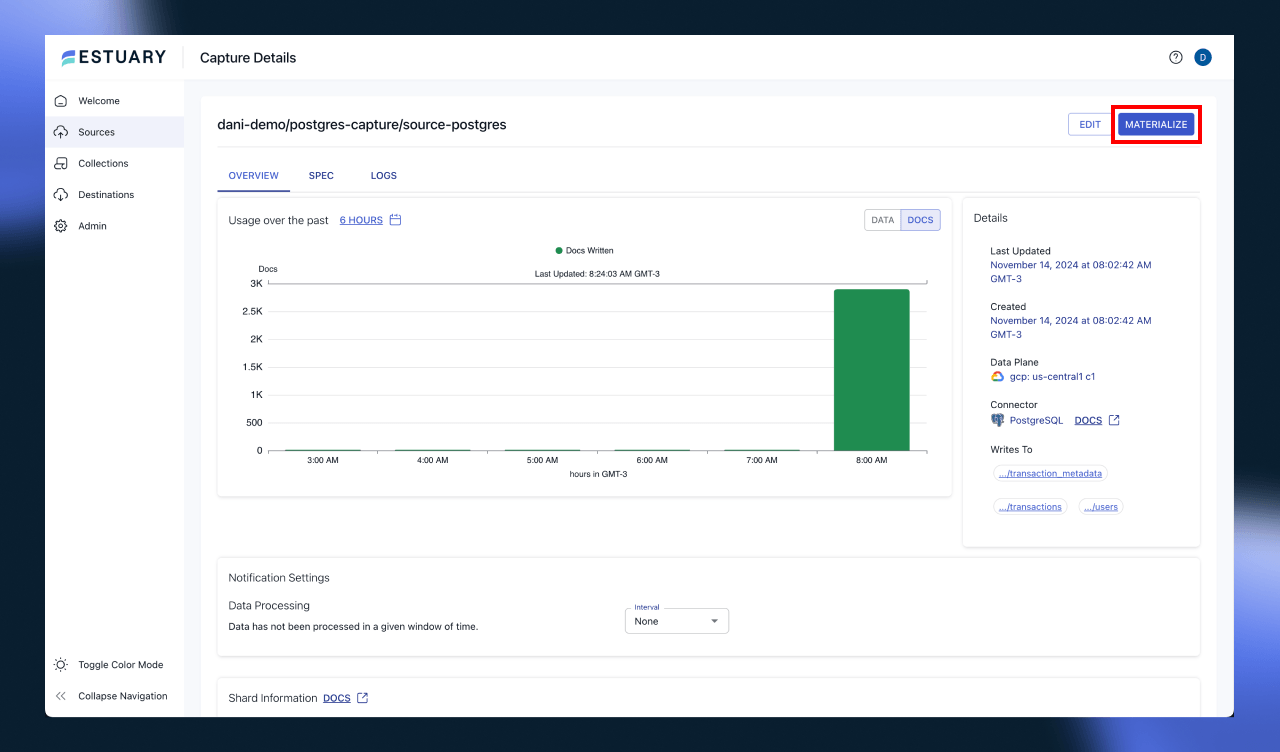Click the Created date value in Details

click(1071, 328)
